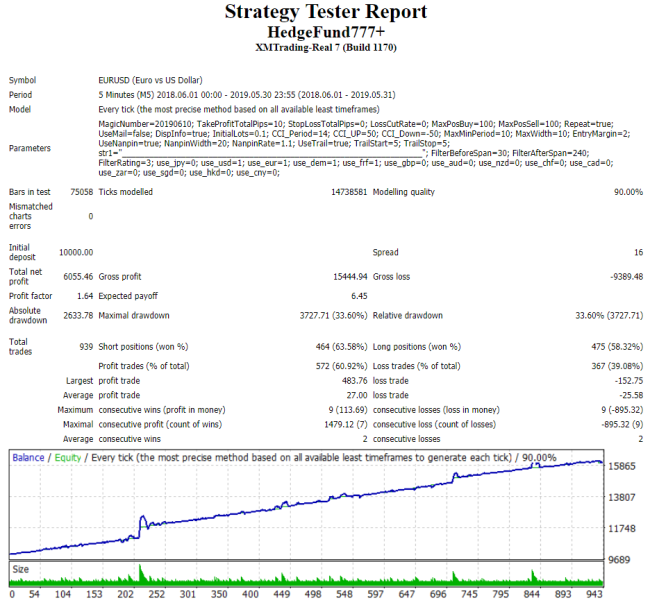Click the Expected payoff value 6.45
Image resolution: width=650 pixels, height=605 pixels.
(359, 296)
